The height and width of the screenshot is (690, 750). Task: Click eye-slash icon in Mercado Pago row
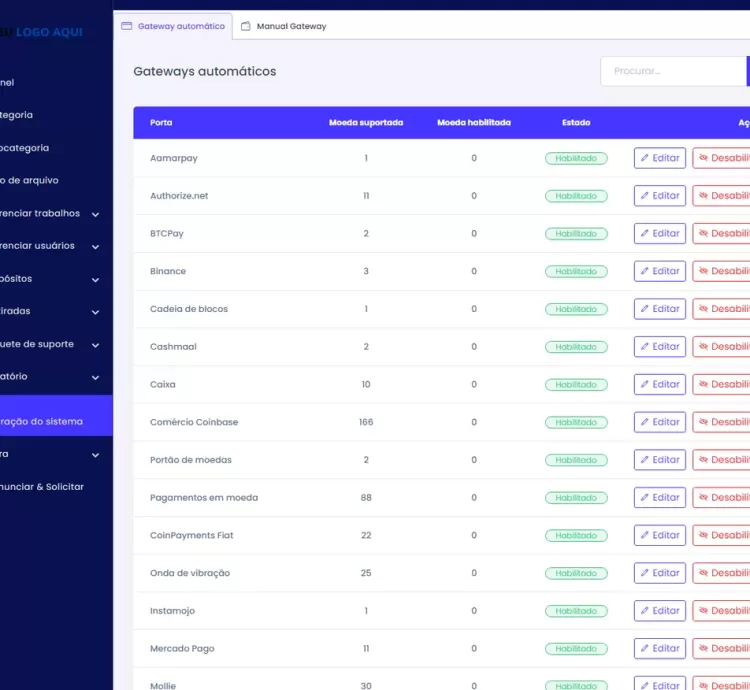tap(704, 649)
